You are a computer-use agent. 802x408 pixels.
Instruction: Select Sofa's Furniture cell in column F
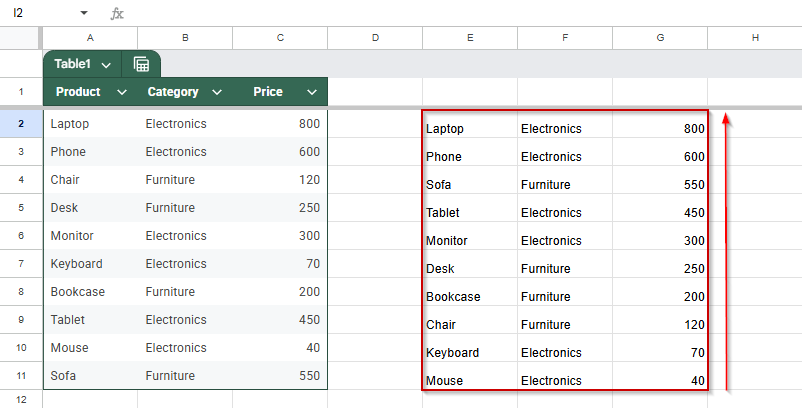point(565,180)
